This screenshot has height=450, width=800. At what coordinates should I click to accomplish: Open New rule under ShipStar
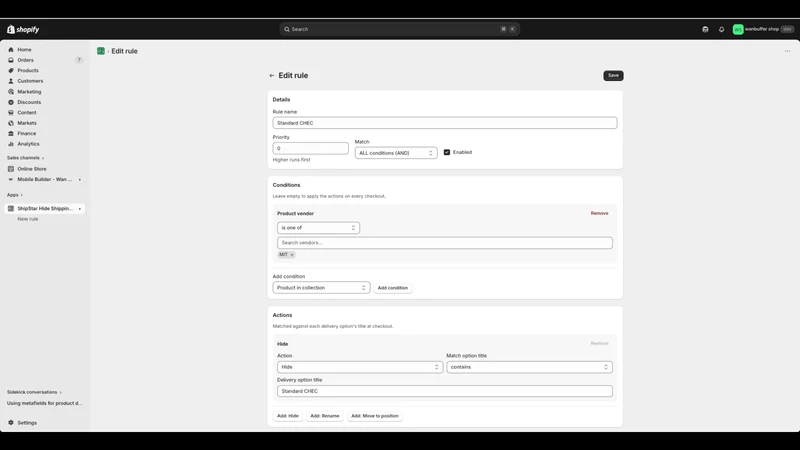28,219
